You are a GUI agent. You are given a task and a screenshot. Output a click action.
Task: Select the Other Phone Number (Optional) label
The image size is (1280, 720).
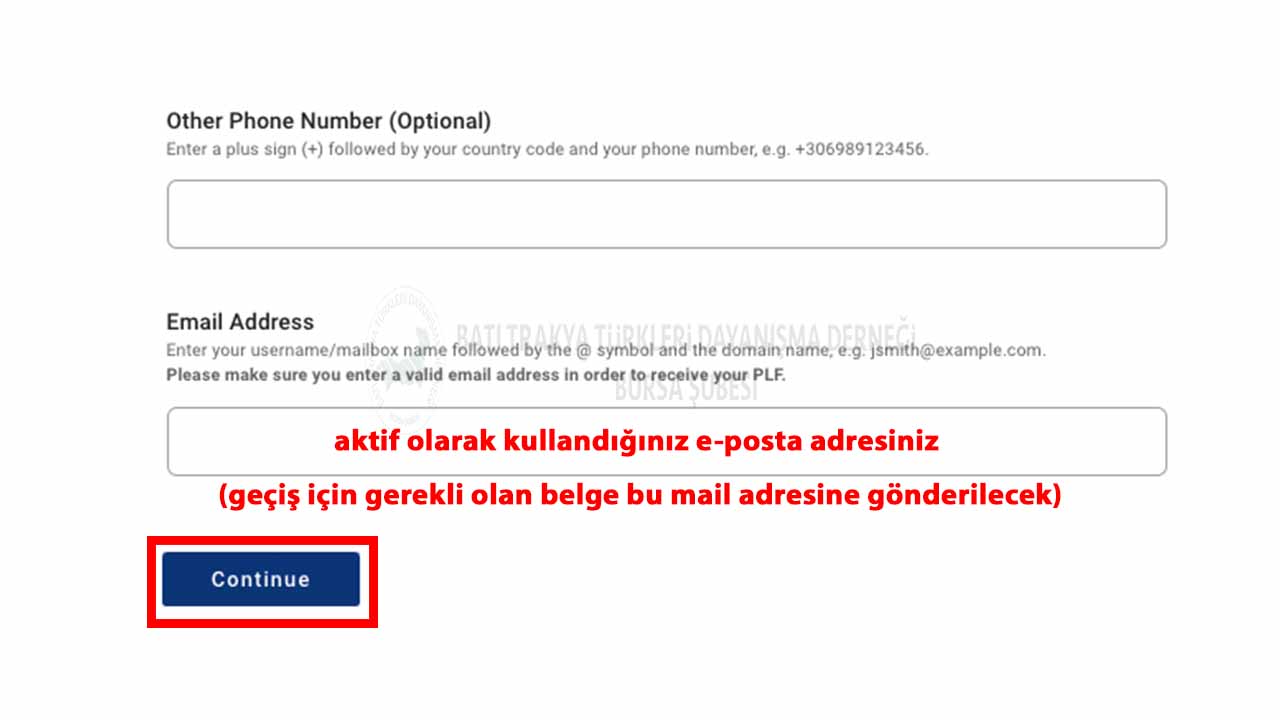pos(329,121)
